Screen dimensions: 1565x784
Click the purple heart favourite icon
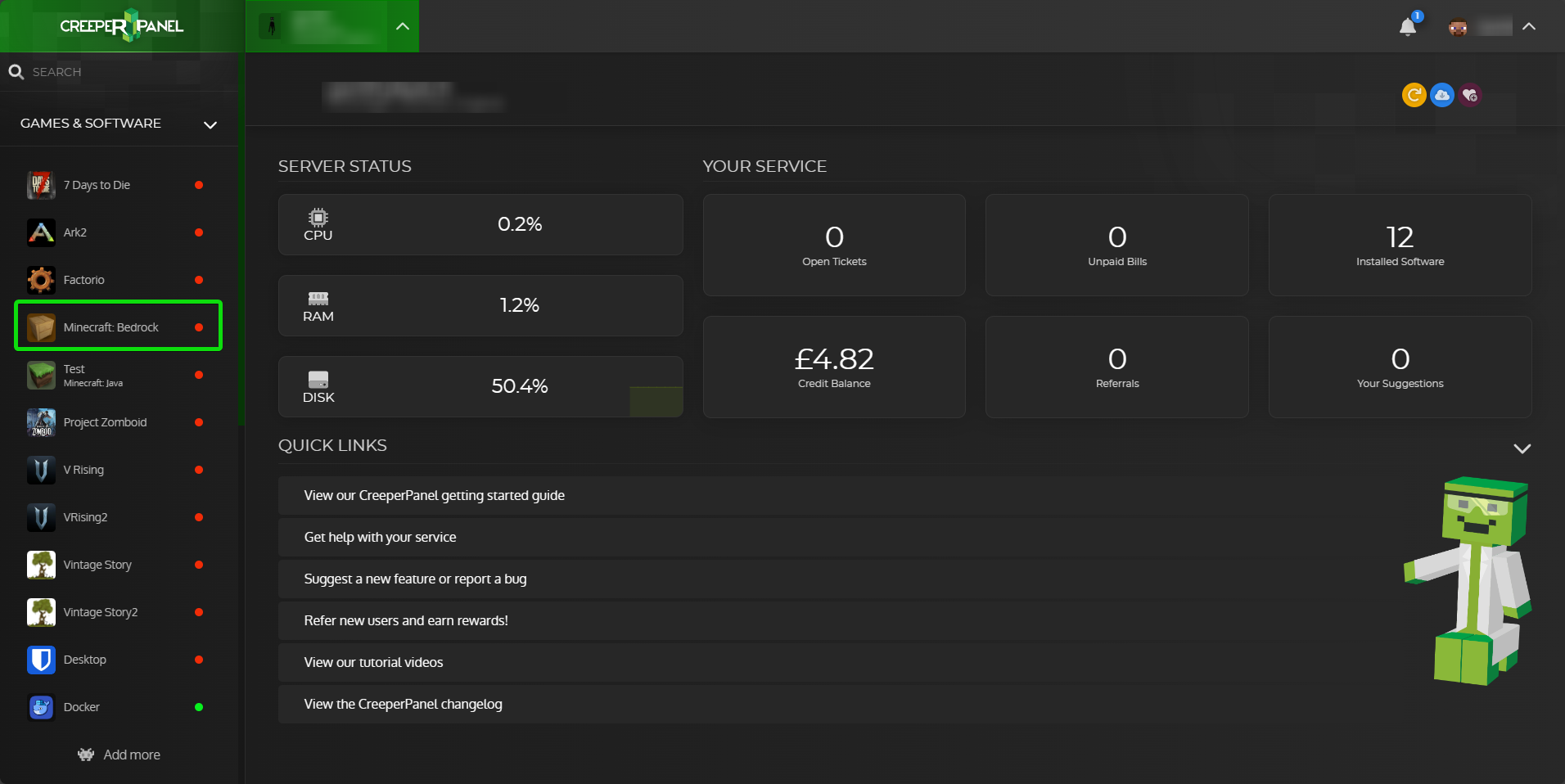coord(1470,95)
